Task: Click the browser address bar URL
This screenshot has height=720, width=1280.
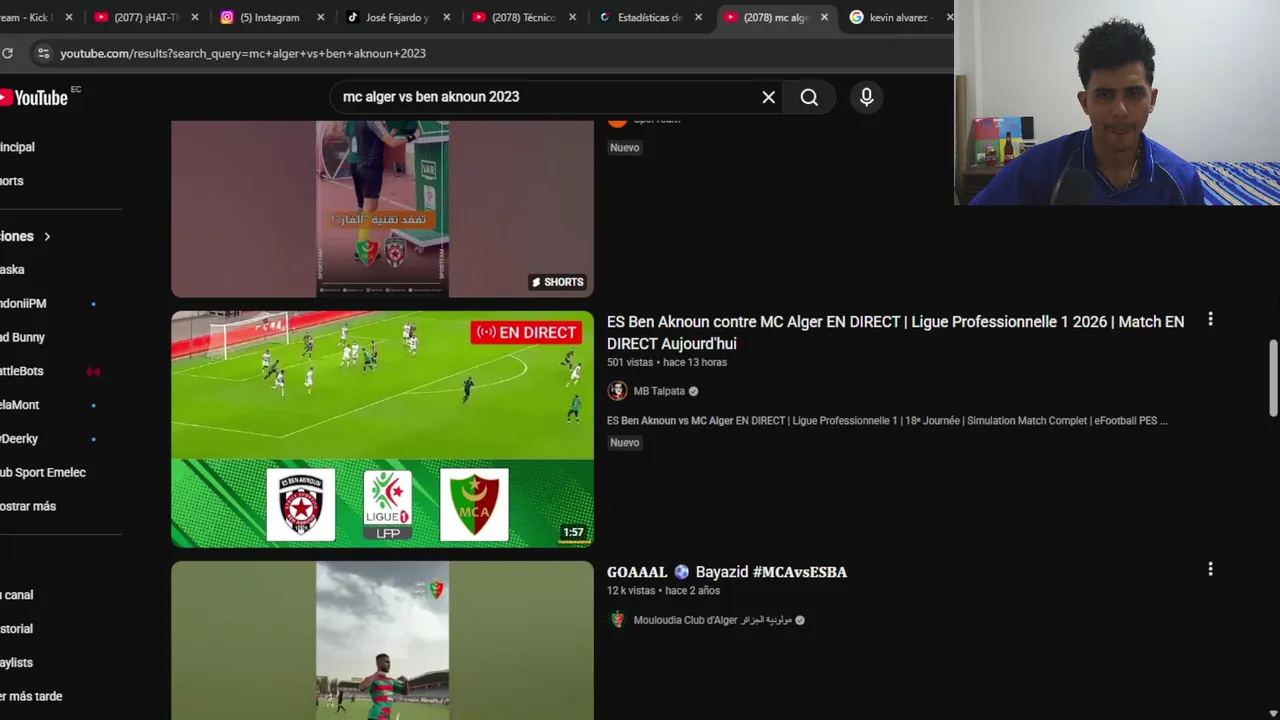Action: point(243,53)
